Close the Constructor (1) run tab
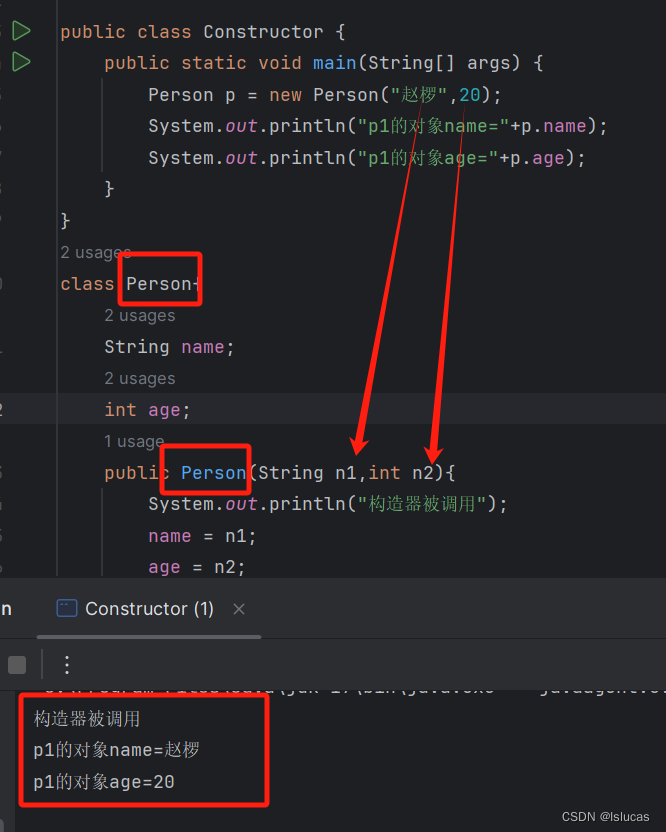This screenshot has width=666, height=832. pyautogui.click(x=239, y=609)
